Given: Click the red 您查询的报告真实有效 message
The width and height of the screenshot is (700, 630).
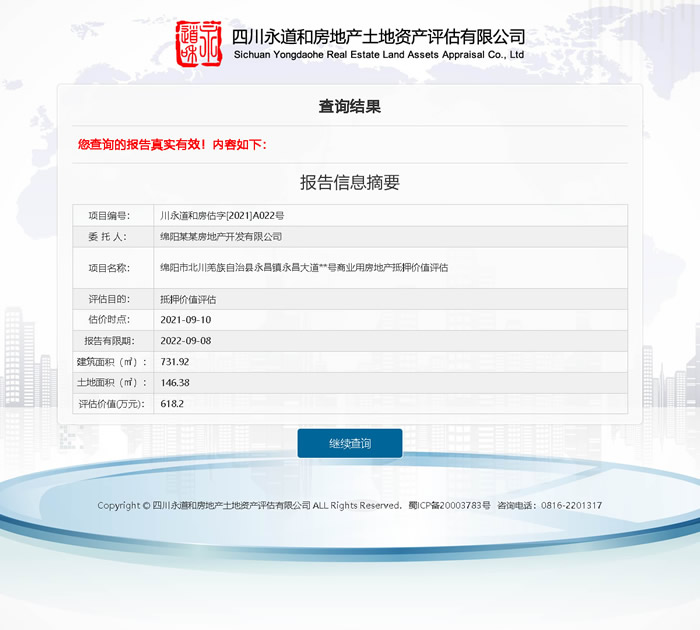Looking at the screenshot, I should 172,145.
